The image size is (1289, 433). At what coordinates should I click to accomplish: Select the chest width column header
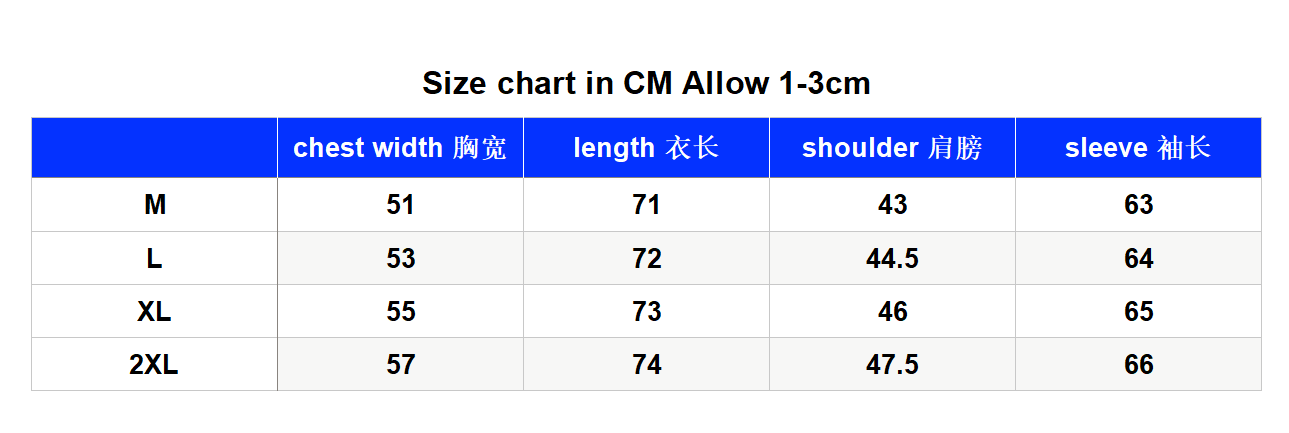pyautogui.click(x=400, y=148)
